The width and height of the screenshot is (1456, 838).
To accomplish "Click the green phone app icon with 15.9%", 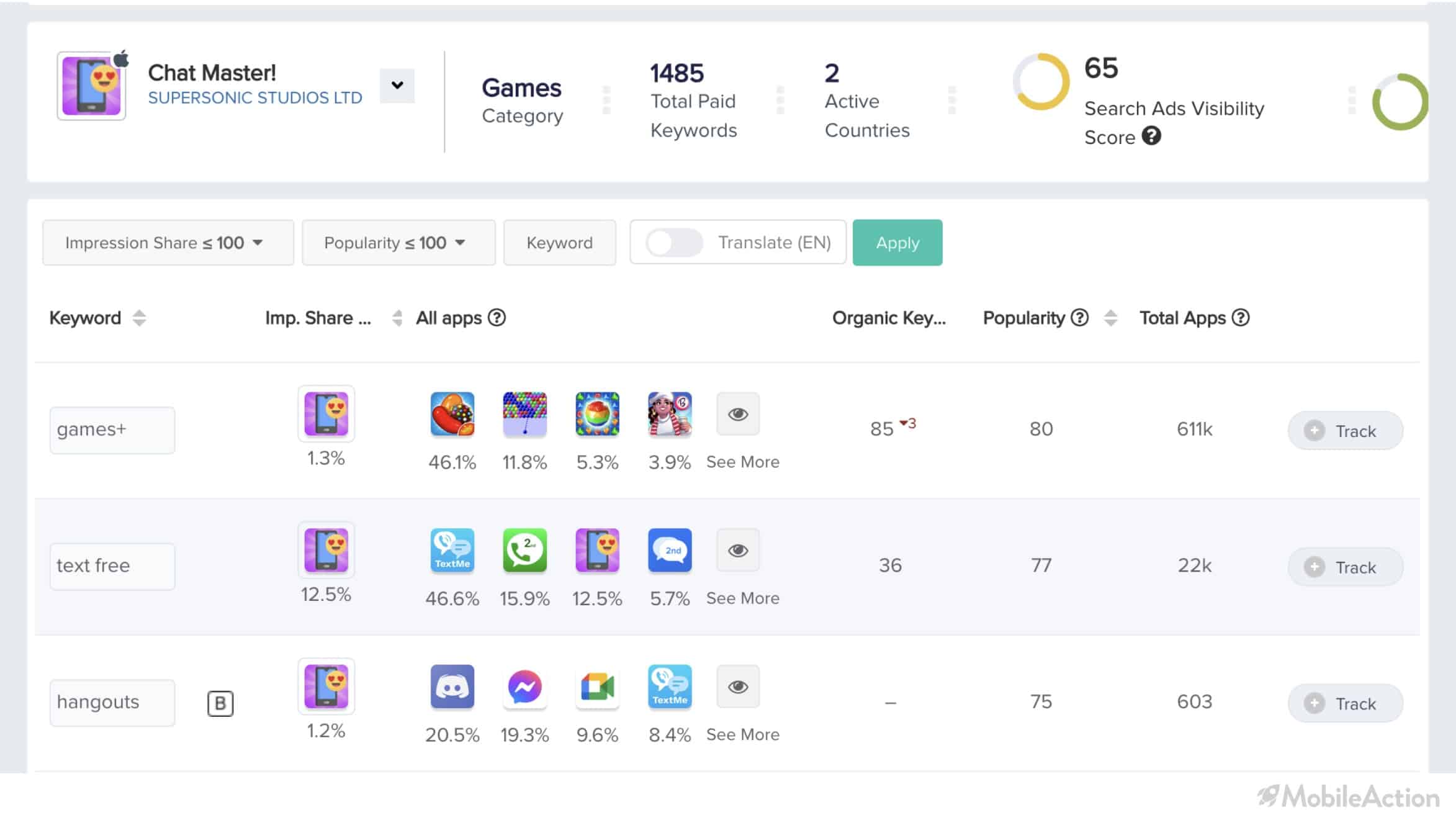I will point(525,551).
